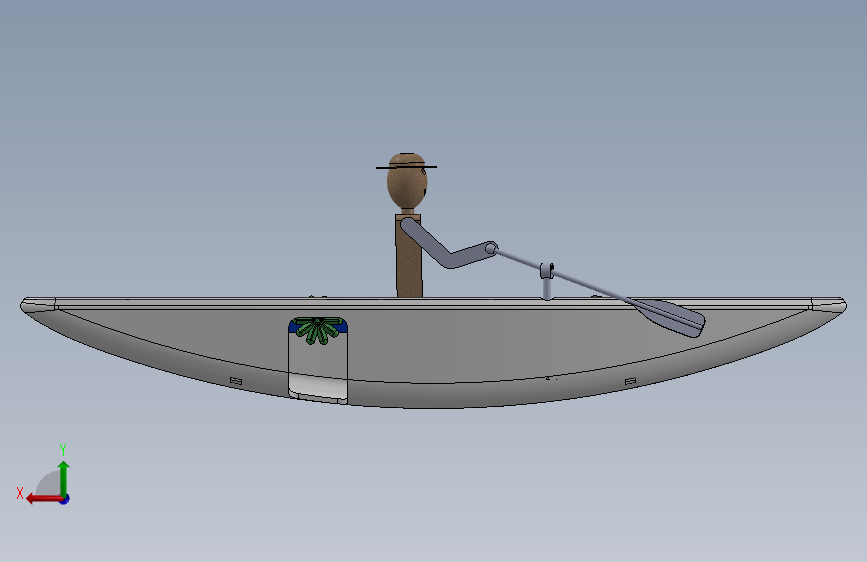Click the small slot on the hull's left side
This screenshot has width=867, height=562.
(236, 381)
